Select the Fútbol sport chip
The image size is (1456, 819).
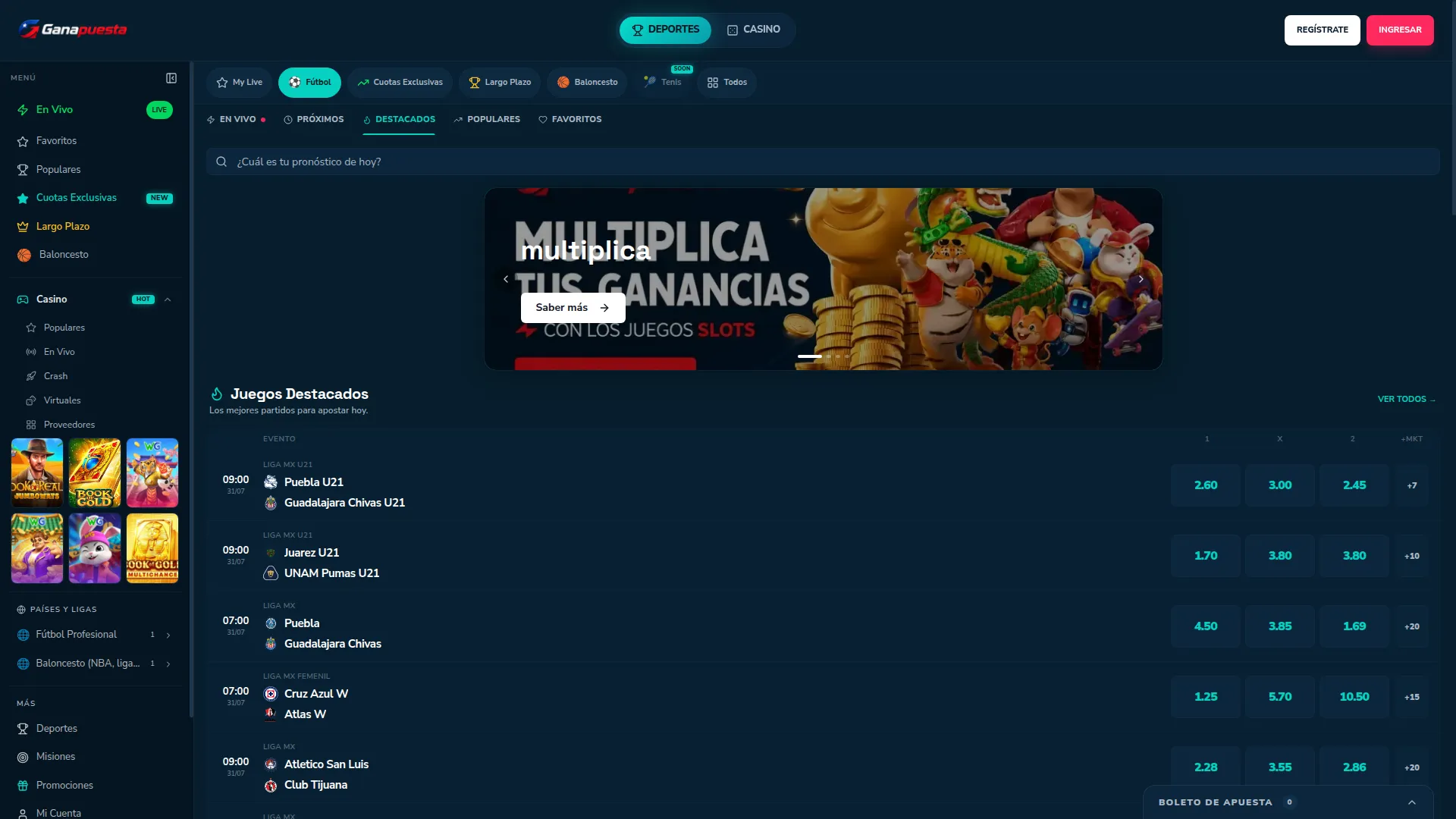pos(309,83)
